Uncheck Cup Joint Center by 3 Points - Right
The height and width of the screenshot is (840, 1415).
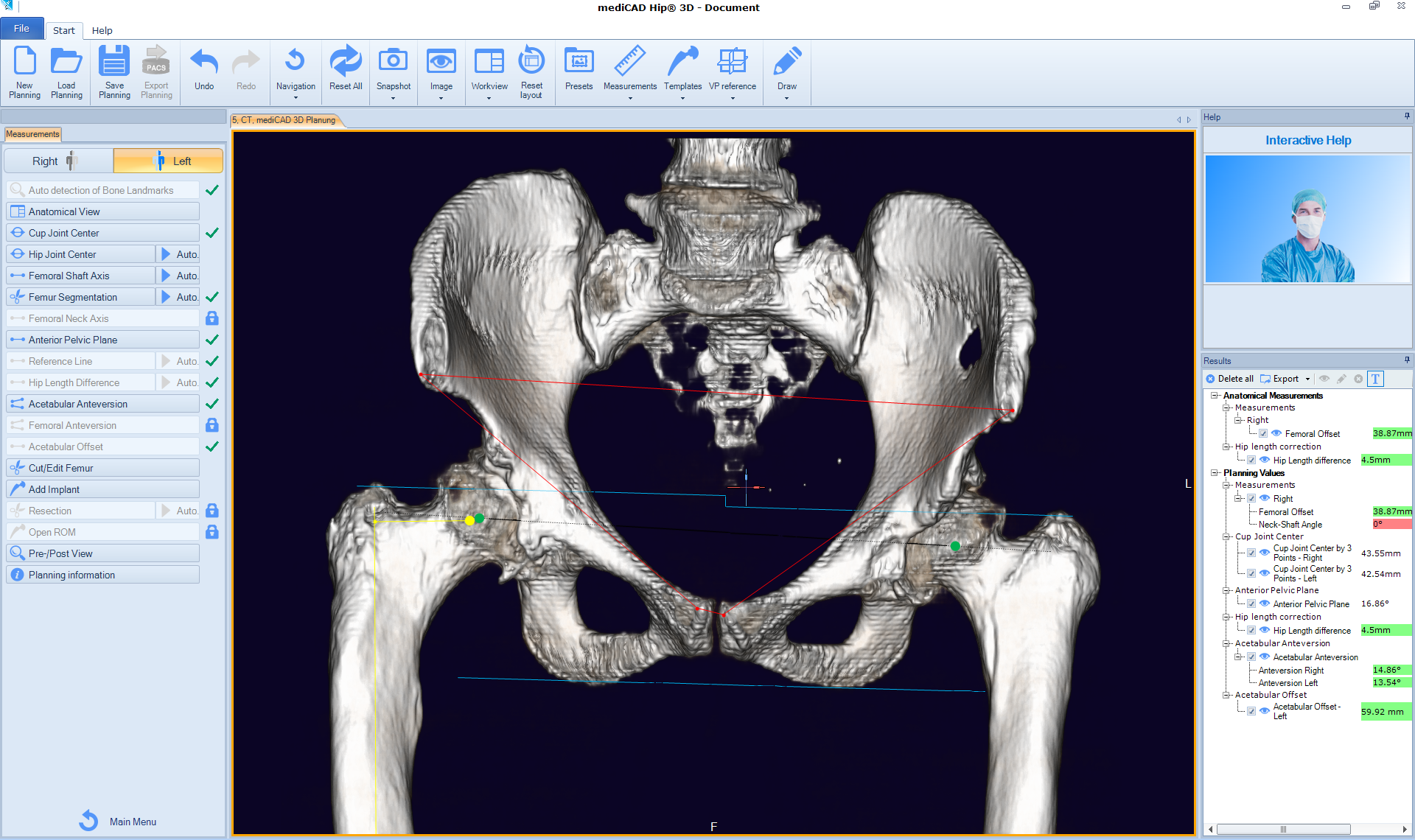tap(1251, 553)
